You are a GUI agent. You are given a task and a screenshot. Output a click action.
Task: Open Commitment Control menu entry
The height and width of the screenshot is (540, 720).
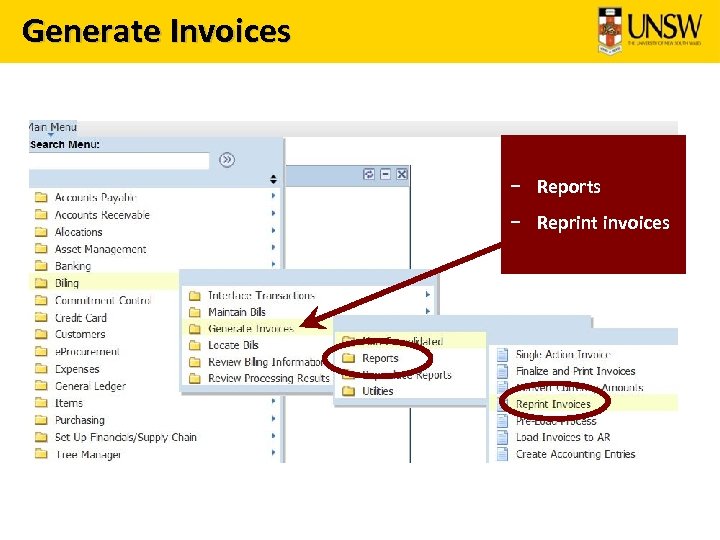coord(102,300)
